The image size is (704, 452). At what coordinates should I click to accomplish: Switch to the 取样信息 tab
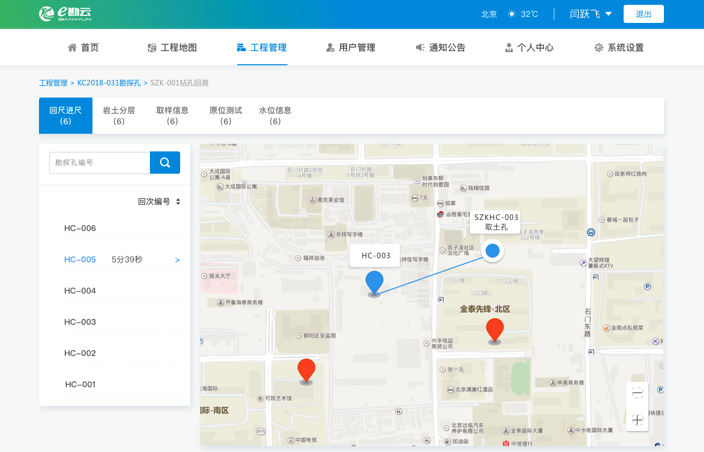[x=172, y=116]
